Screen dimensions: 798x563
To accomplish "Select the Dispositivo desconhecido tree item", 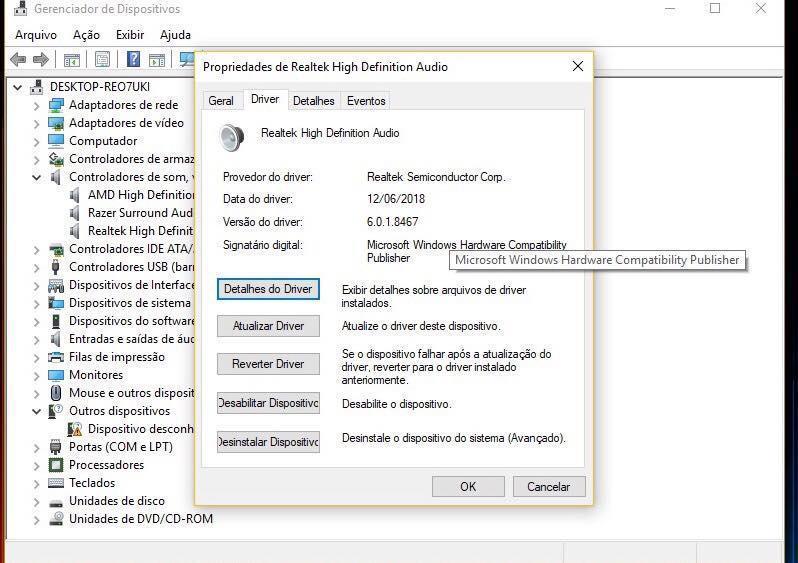I will click(x=140, y=429).
